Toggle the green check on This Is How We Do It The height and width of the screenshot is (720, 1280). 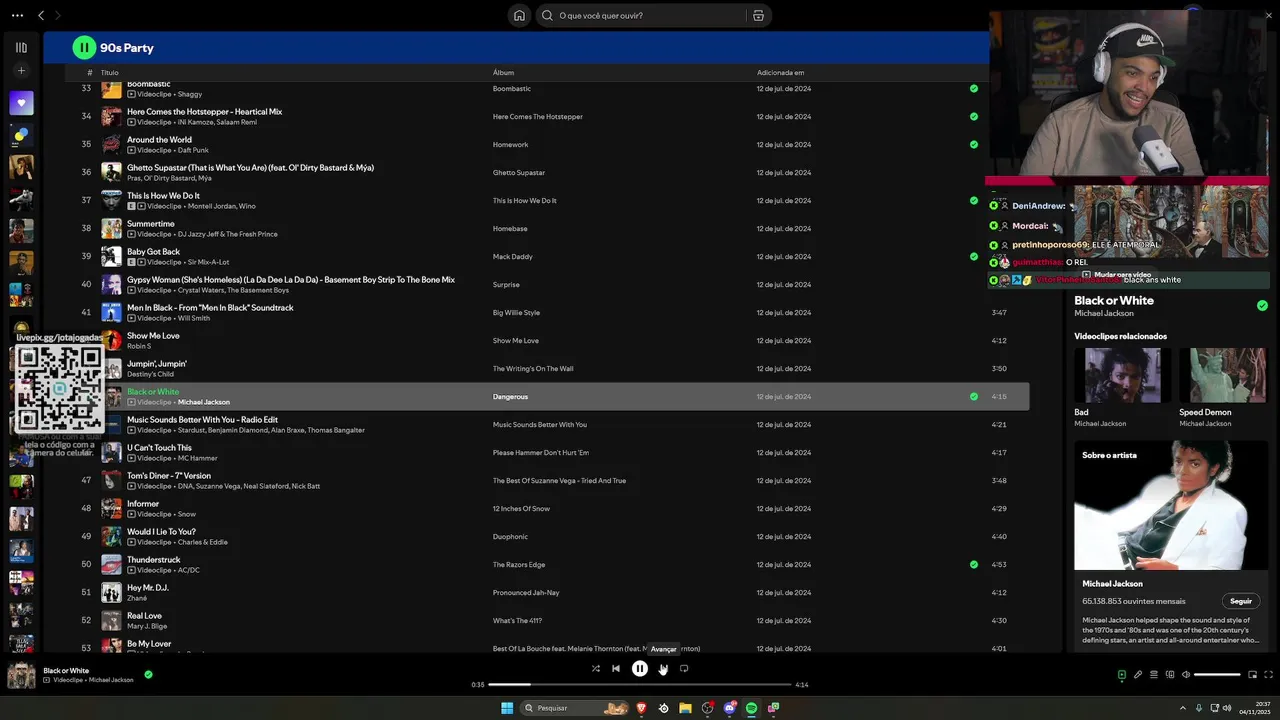[974, 200]
